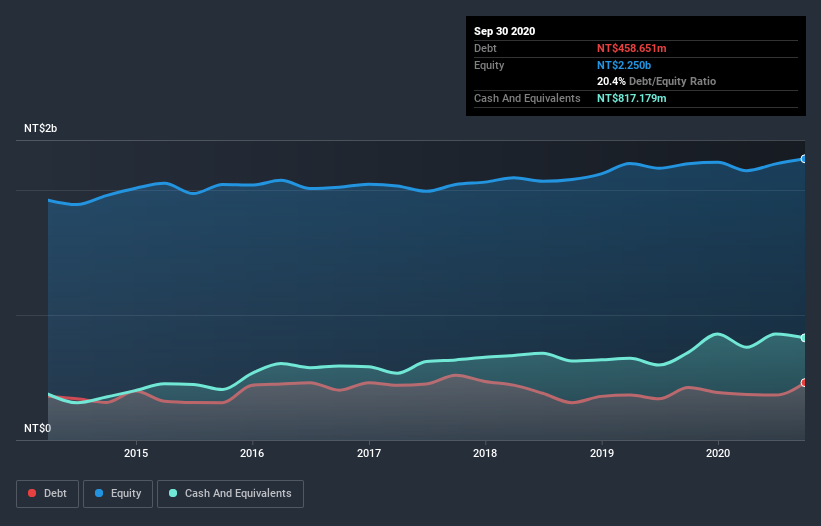Click the 2020 x-axis label
This screenshot has height=526, width=821.
718,453
